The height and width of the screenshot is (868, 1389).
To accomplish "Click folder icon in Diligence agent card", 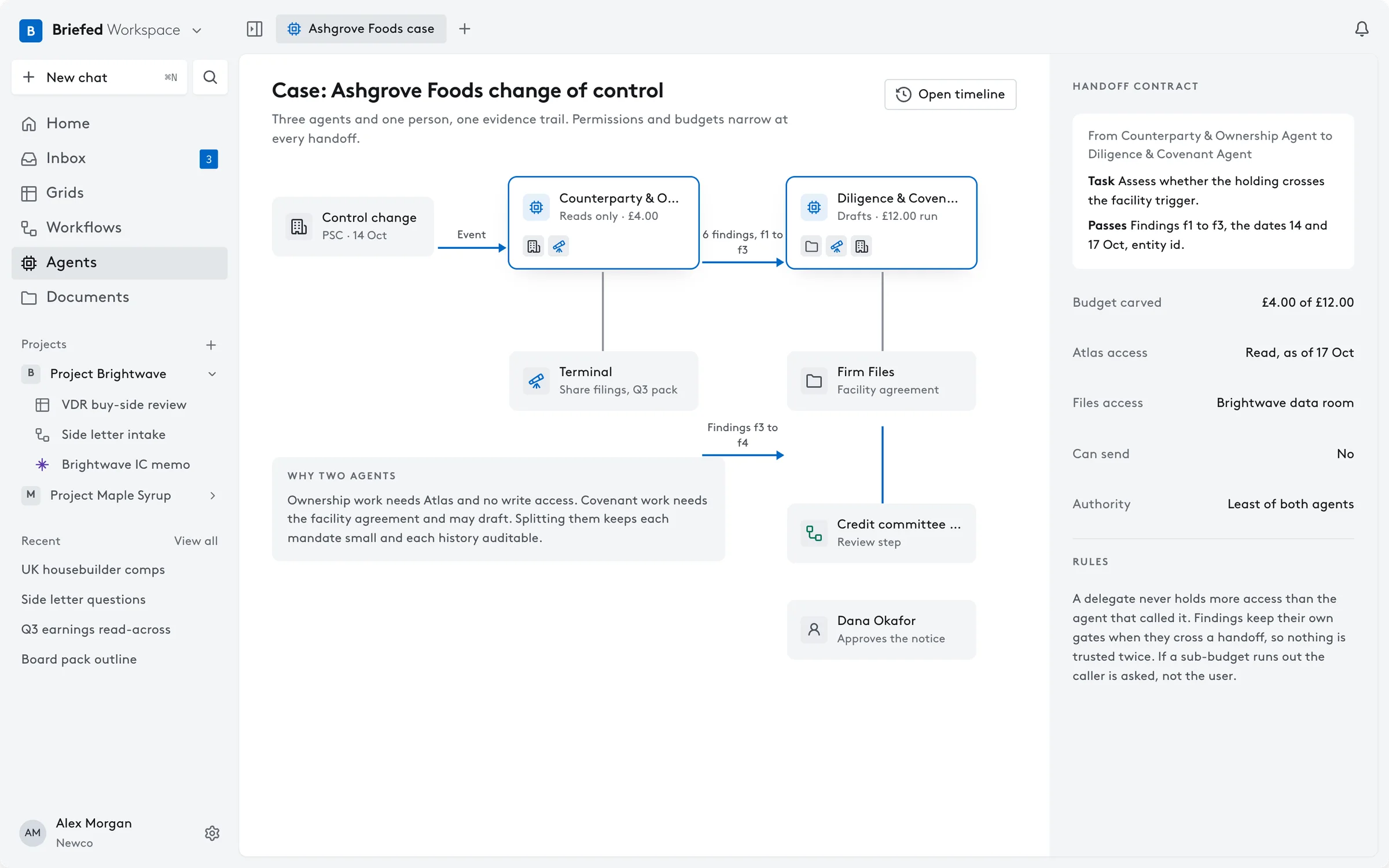I will click(811, 247).
